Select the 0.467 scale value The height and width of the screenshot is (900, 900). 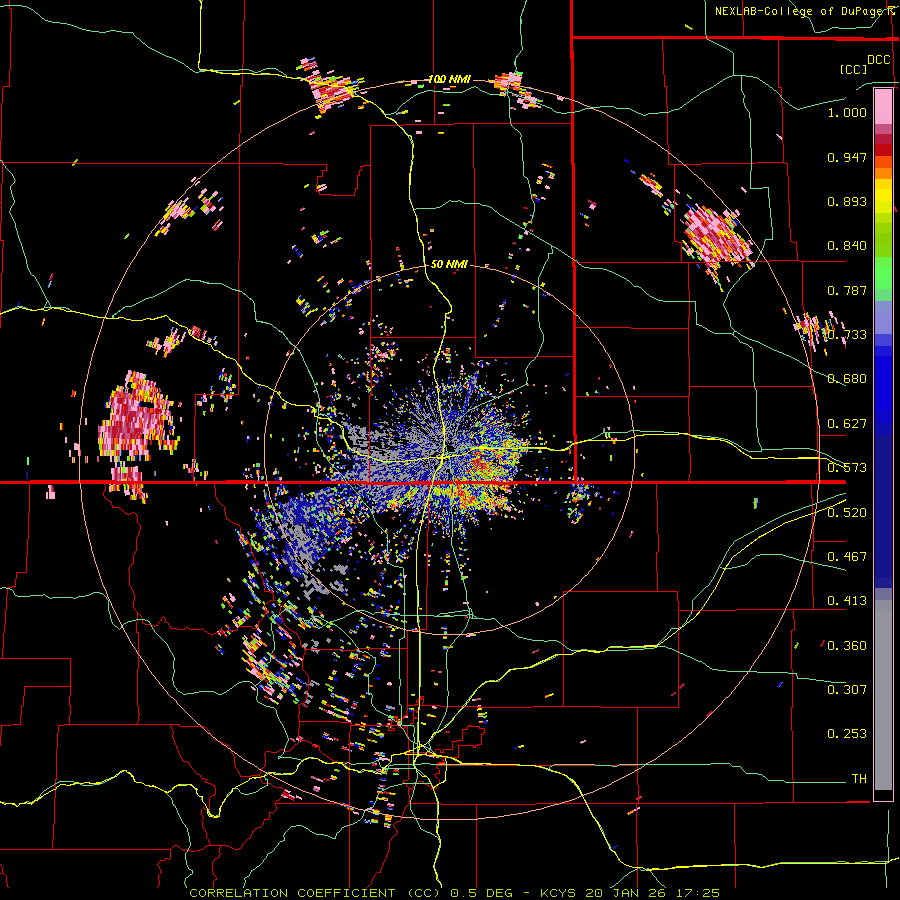tap(847, 557)
